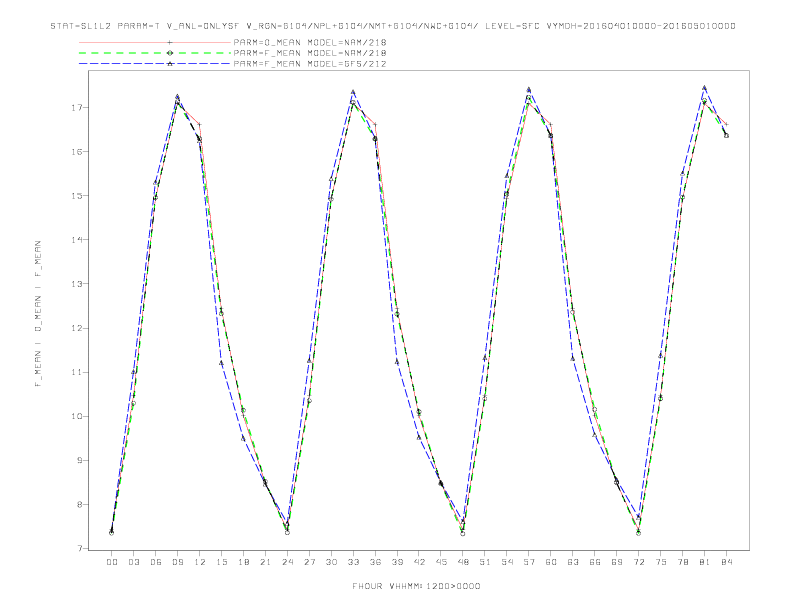Screen dimensions: 792x612
Task: Click y-axis tick label 8
Action: (80, 504)
